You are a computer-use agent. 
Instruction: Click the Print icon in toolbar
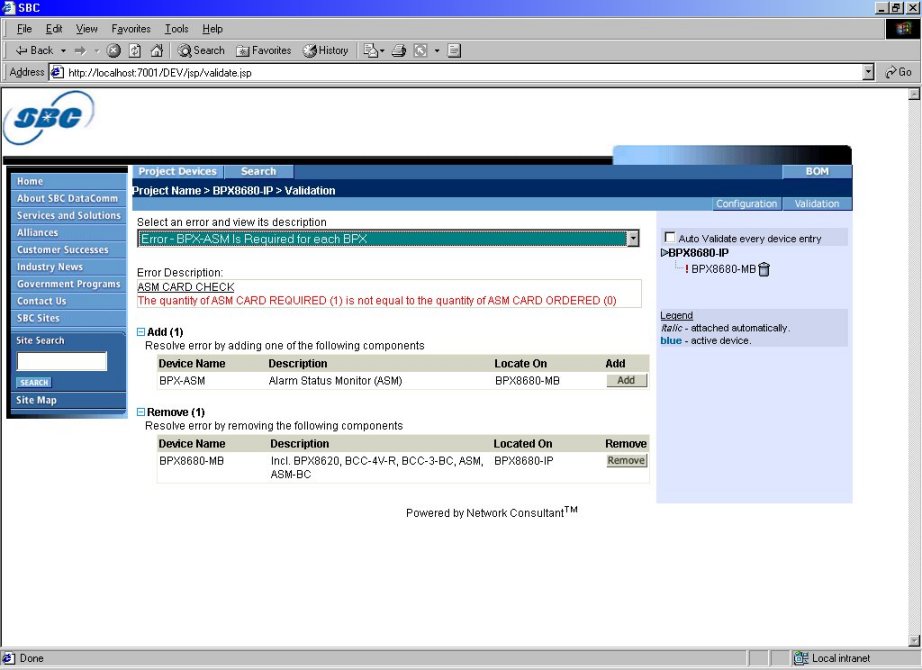tap(399, 50)
